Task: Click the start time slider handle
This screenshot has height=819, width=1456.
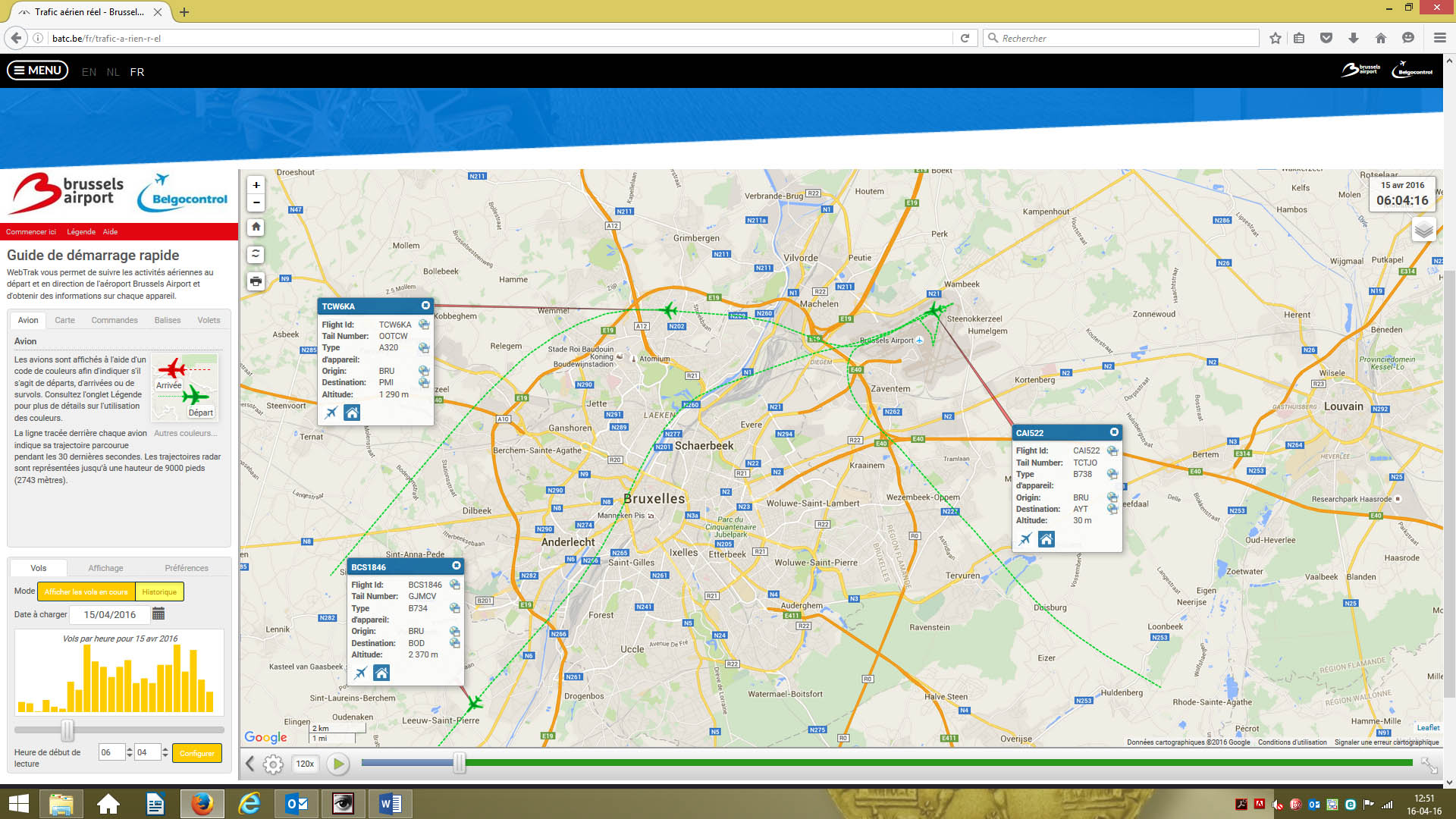Action: pos(67,730)
